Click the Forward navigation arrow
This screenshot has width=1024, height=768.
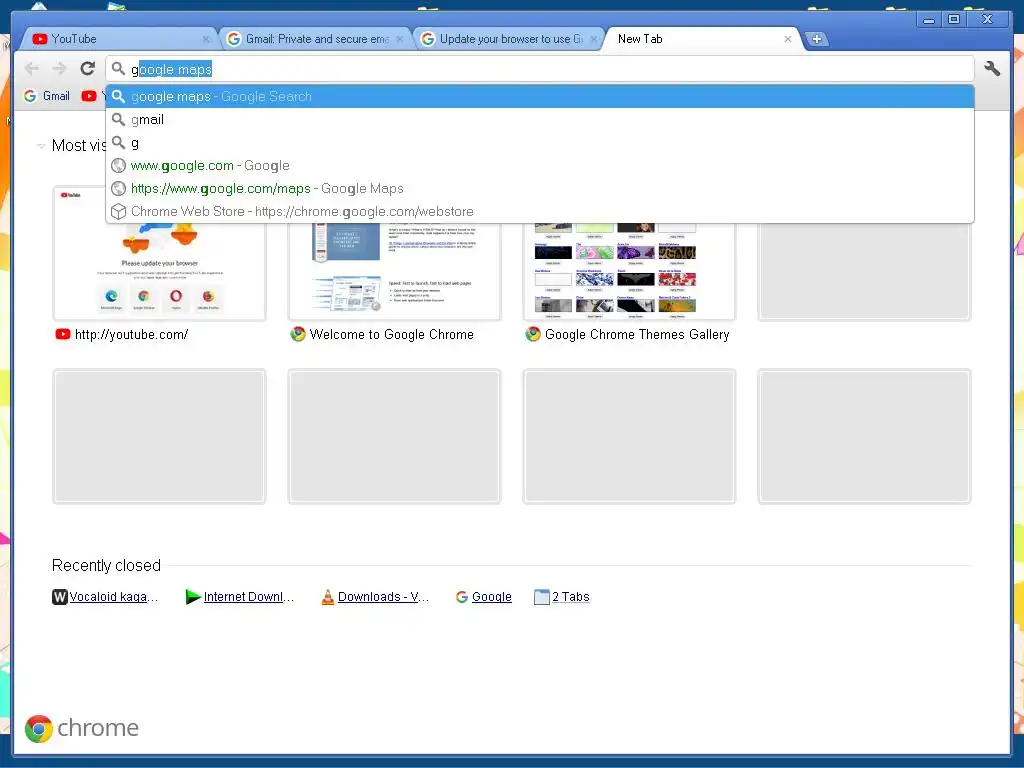(x=59, y=68)
